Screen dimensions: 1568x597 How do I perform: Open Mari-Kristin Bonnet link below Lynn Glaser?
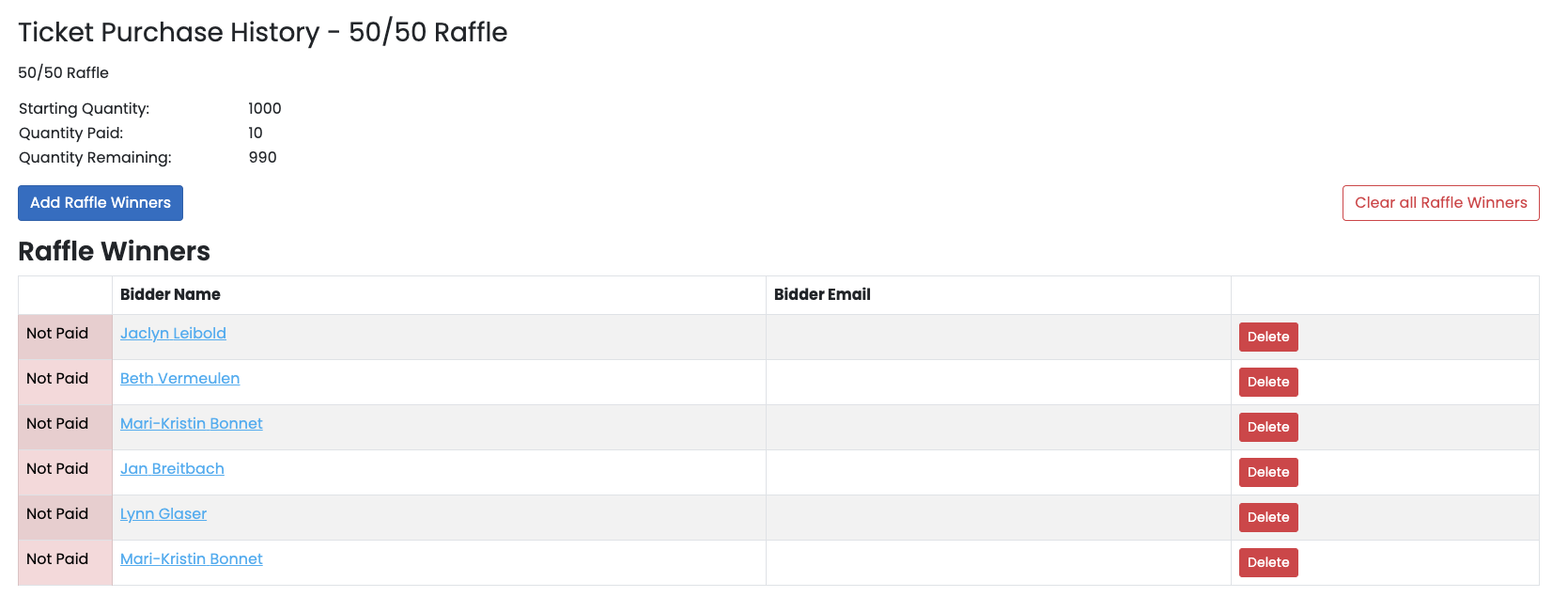point(191,559)
